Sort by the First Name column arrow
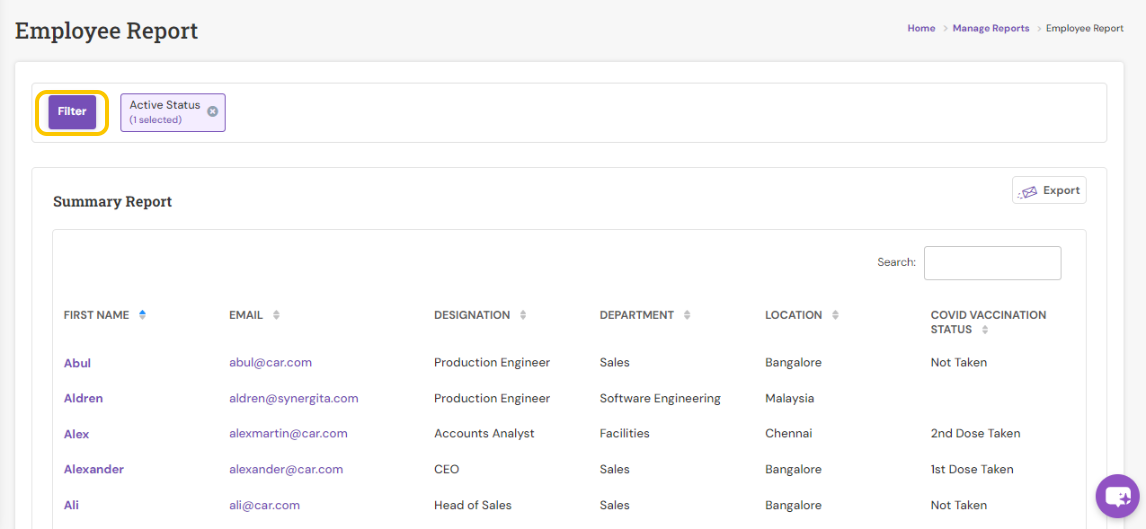The height and width of the screenshot is (529, 1146). coord(142,315)
